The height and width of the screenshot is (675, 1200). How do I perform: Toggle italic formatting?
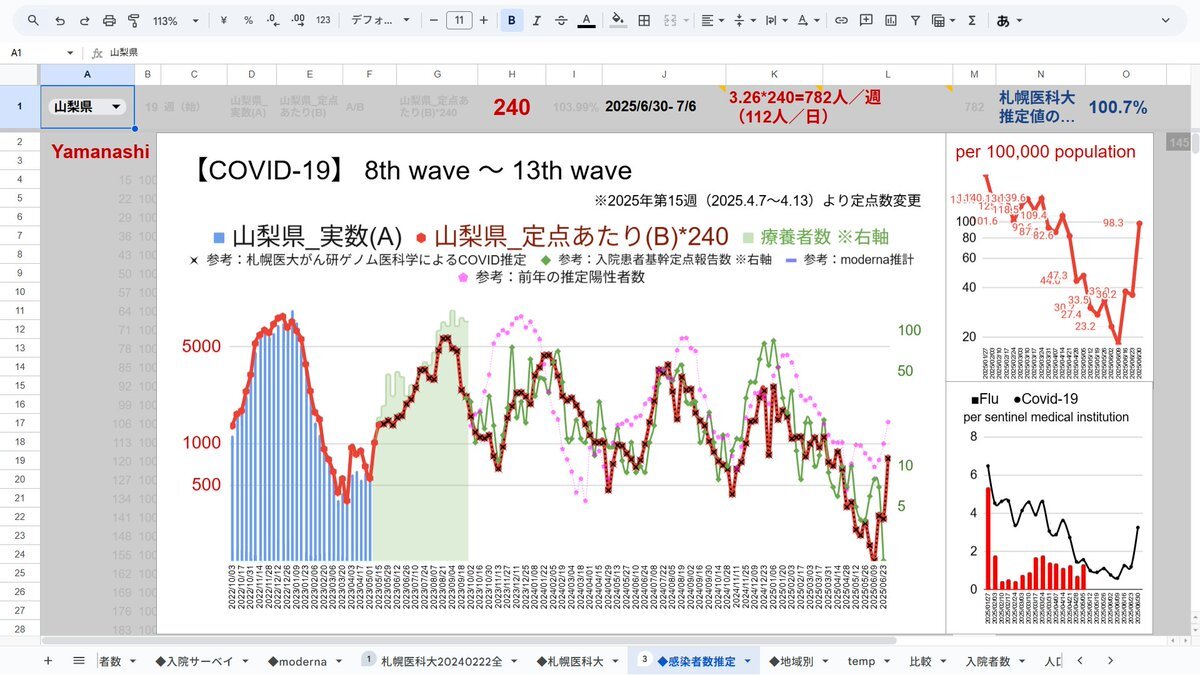(x=537, y=20)
